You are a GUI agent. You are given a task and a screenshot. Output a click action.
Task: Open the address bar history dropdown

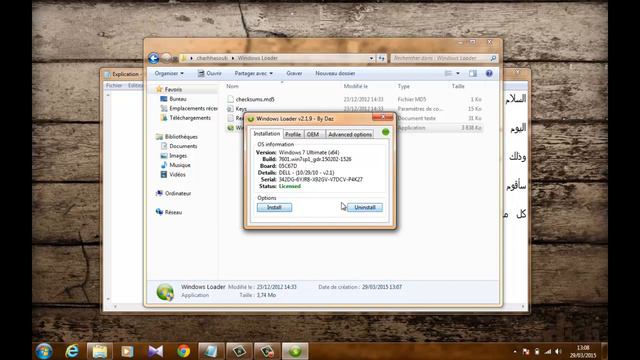(x=371, y=58)
